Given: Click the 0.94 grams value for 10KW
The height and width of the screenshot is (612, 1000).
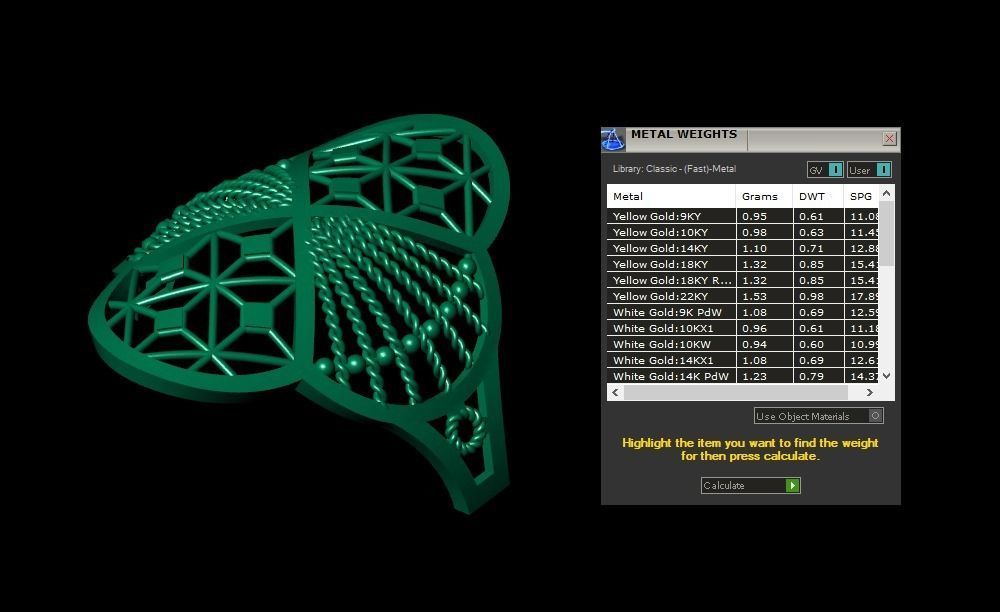Looking at the screenshot, I should (x=754, y=344).
